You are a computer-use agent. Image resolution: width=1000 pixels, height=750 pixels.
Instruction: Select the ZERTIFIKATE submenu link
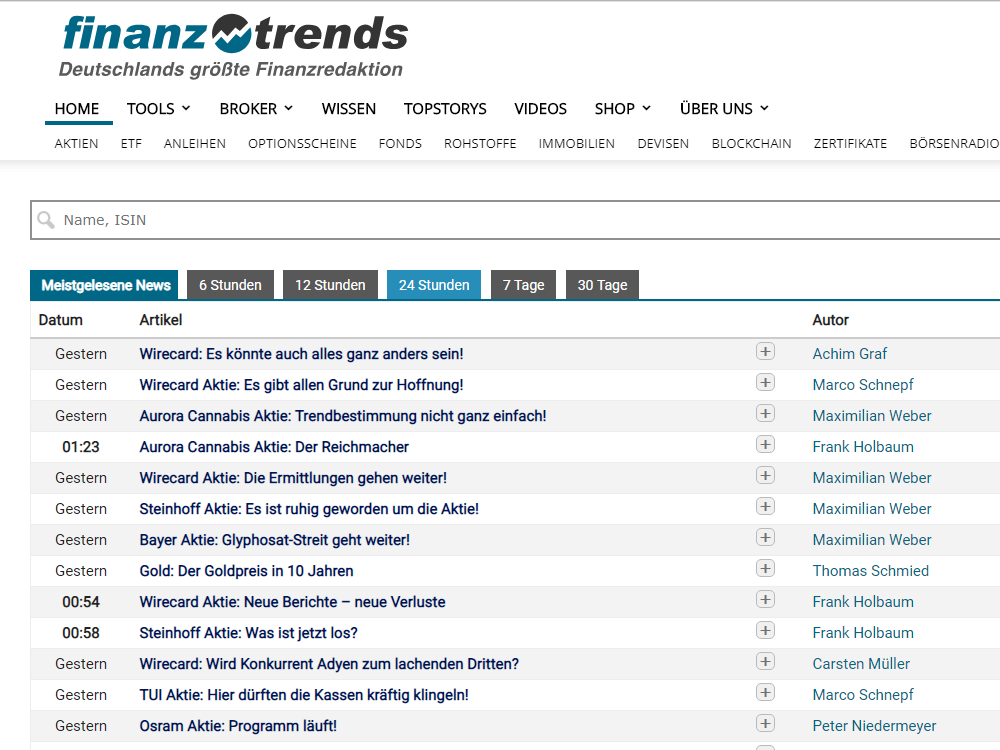[x=850, y=143]
